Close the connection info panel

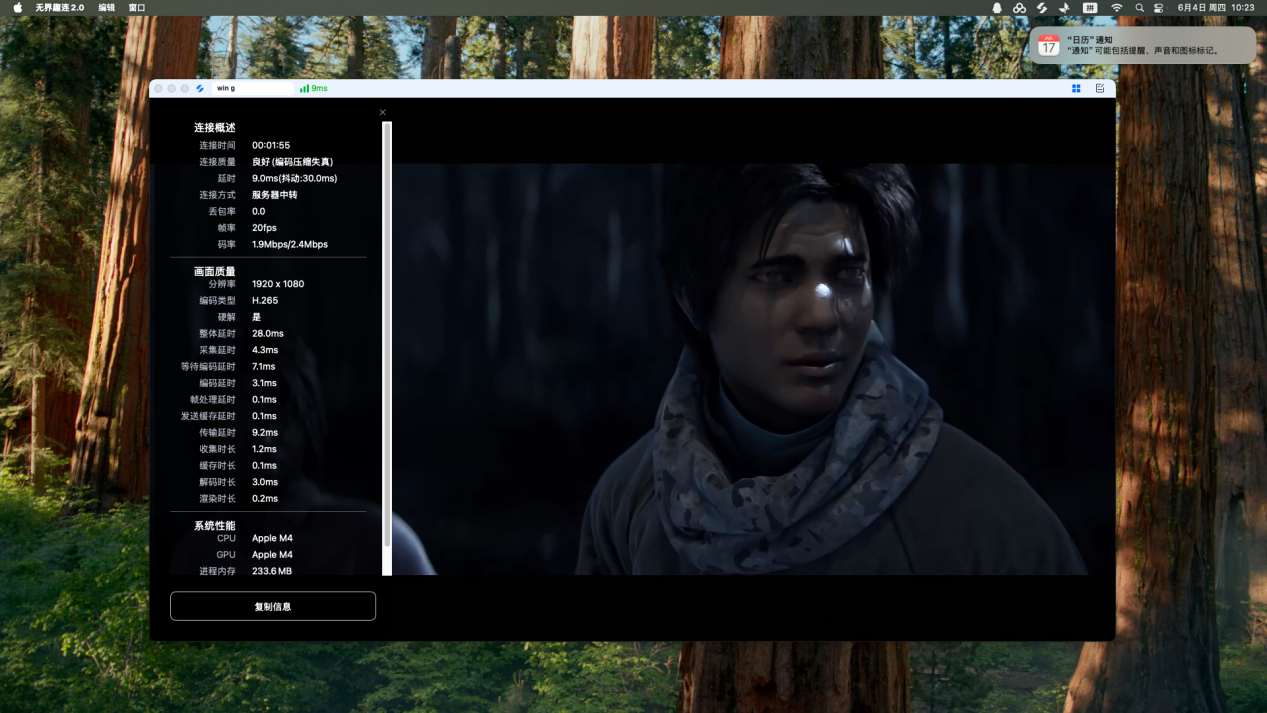pos(383,112)
